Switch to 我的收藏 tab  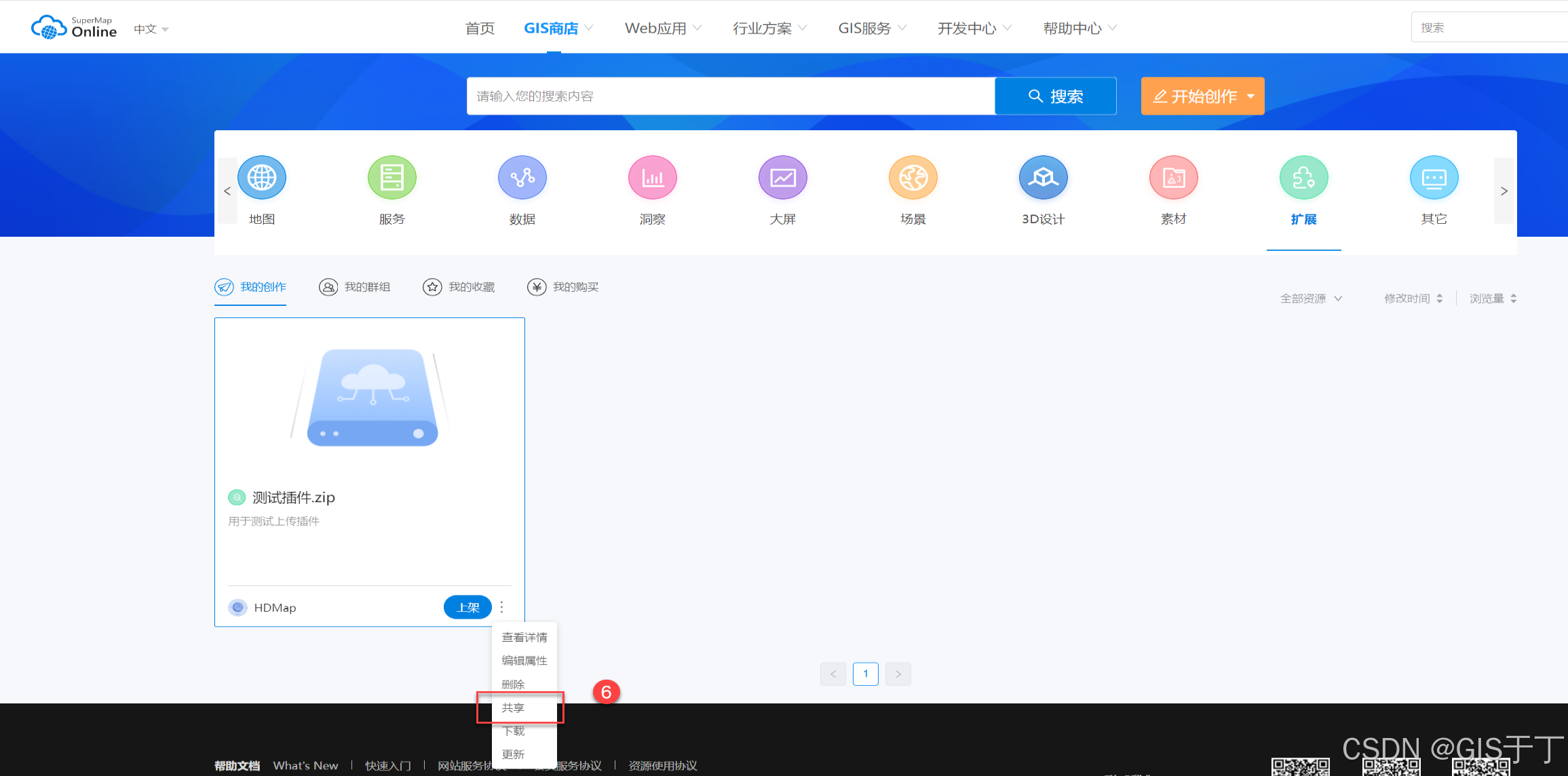coord(459,287)
